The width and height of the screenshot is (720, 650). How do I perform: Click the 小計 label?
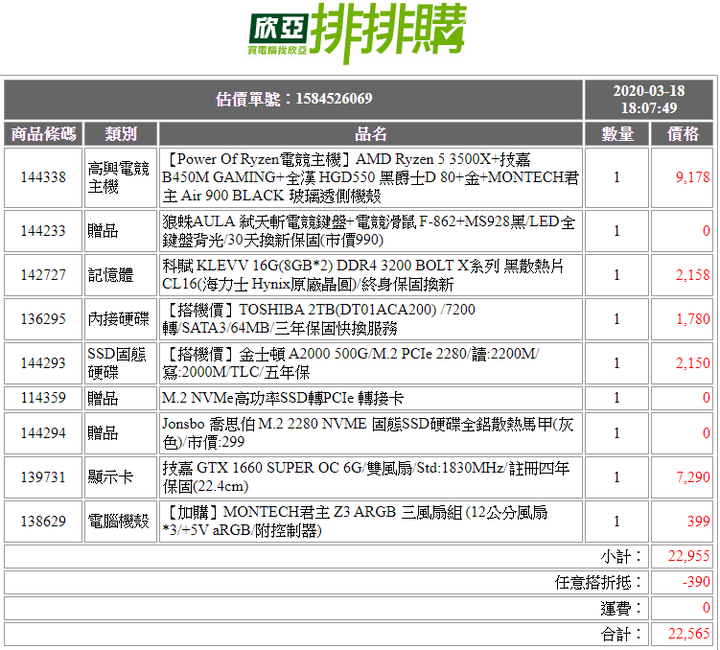tap(621, 557)
